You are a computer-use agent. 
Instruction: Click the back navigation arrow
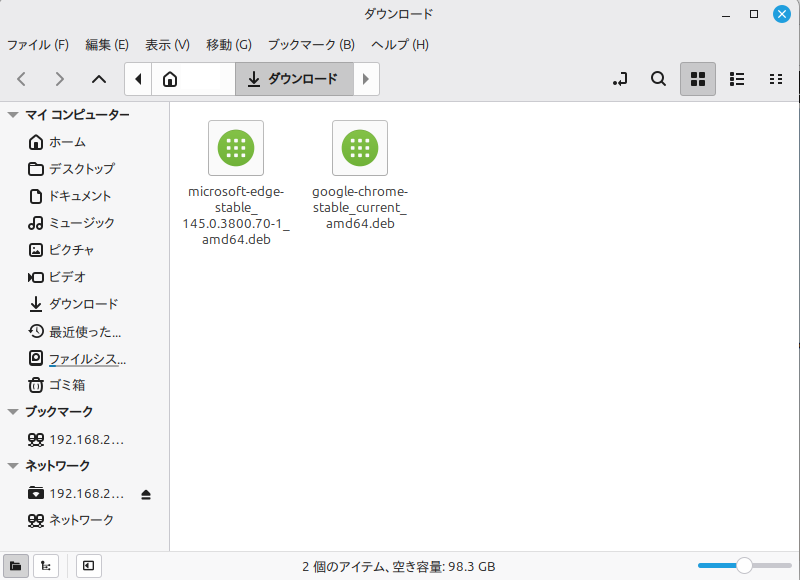[x=22, y=79]
